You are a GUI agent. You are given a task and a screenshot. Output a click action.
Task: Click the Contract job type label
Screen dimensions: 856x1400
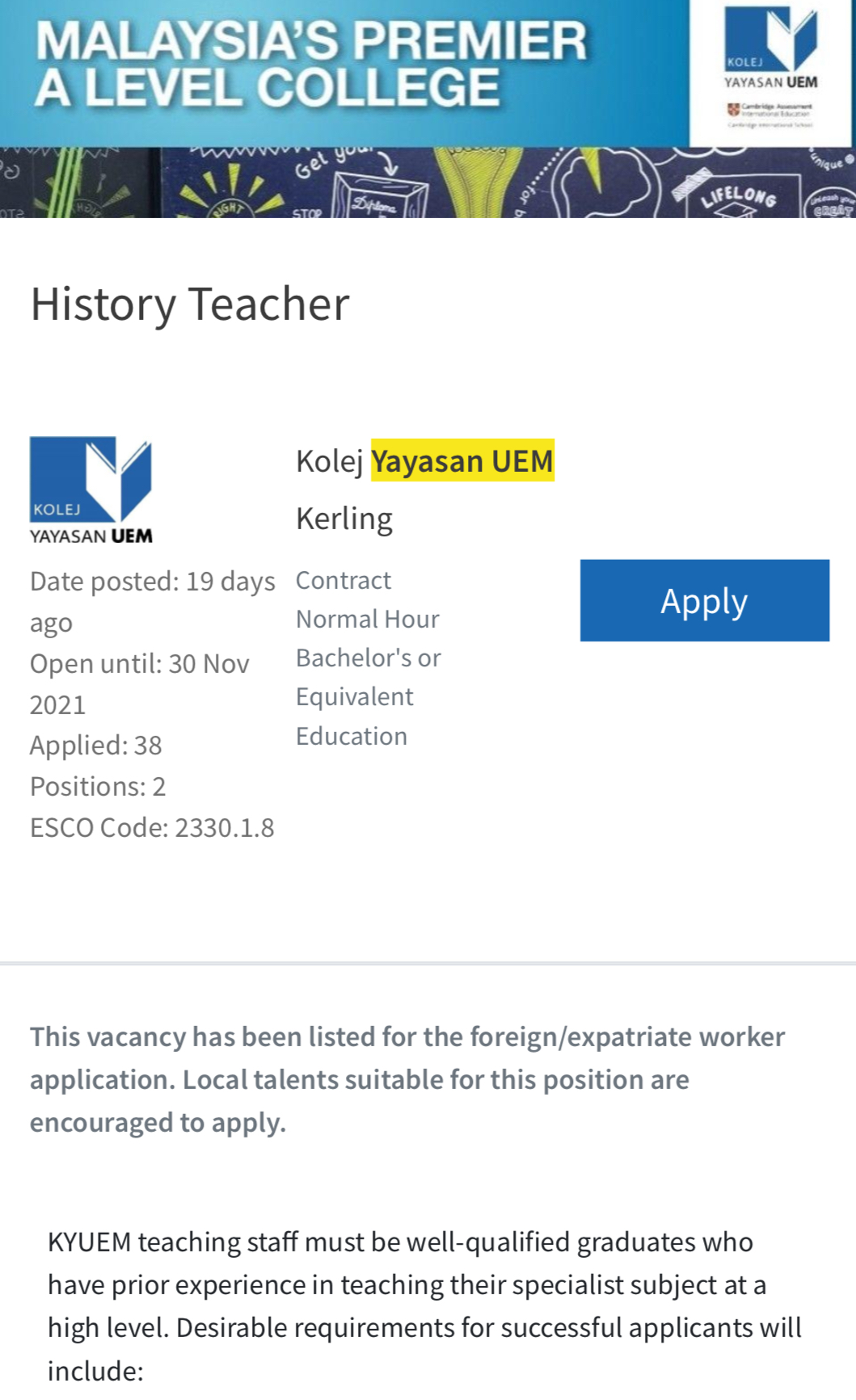[344, 580]
